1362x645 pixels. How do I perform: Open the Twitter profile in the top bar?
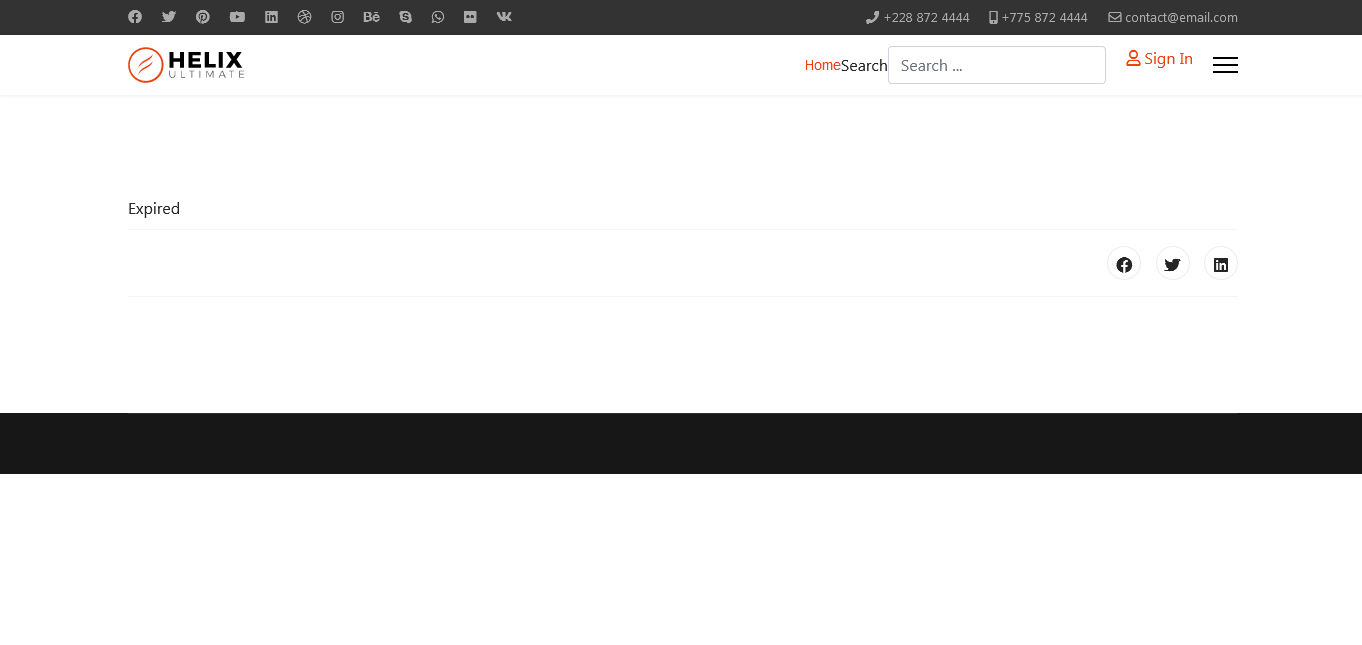(169, 17)
